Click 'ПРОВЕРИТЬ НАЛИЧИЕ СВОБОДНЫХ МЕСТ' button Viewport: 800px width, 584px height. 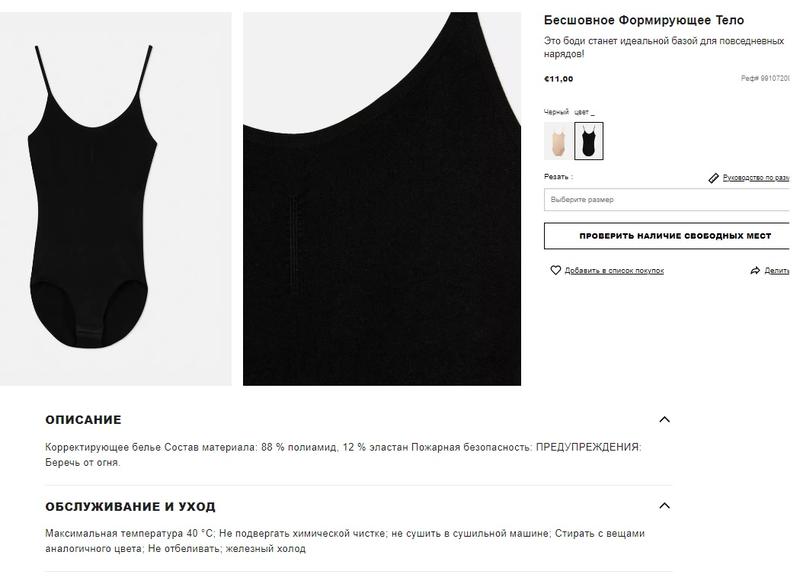click(x=667, y=236)
